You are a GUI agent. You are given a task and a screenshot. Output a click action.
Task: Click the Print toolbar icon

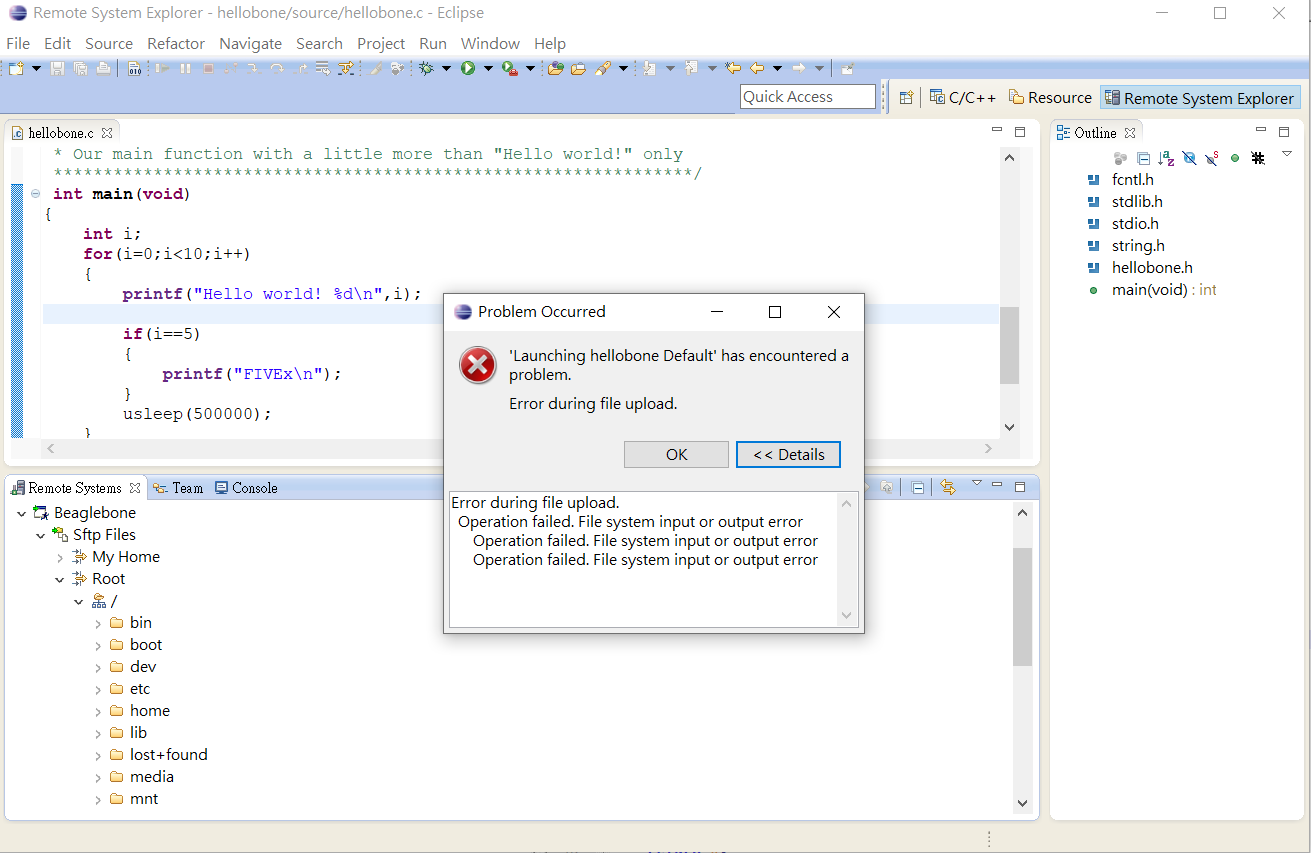coord(104,68)
